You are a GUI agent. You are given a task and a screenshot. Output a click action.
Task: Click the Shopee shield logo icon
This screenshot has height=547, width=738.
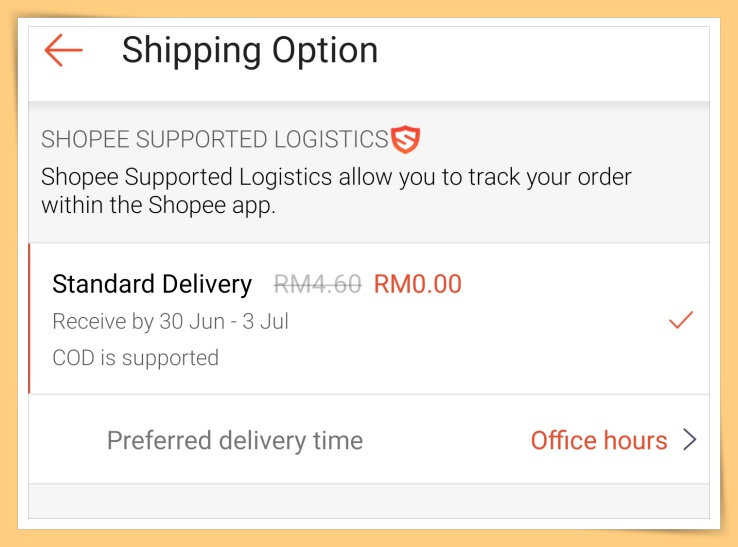coord(405,139)
